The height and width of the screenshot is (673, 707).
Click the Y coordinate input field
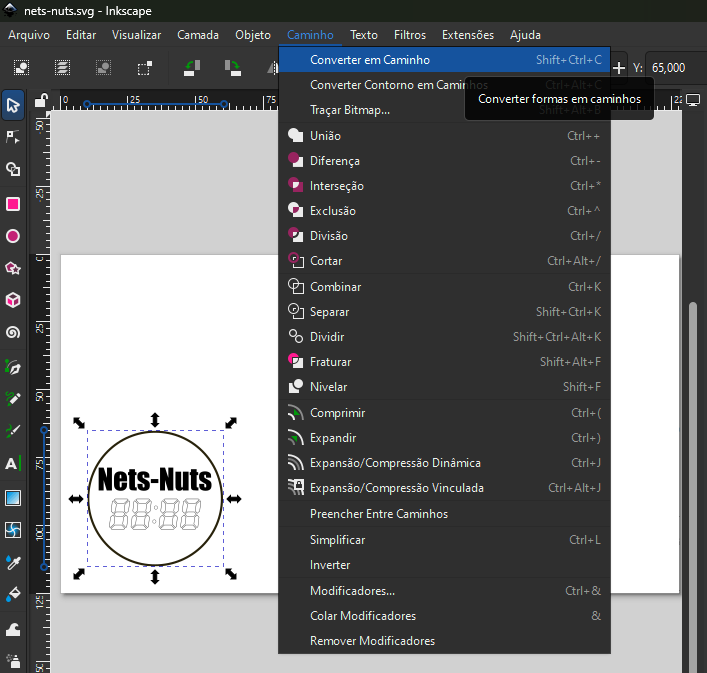(671, 67)
